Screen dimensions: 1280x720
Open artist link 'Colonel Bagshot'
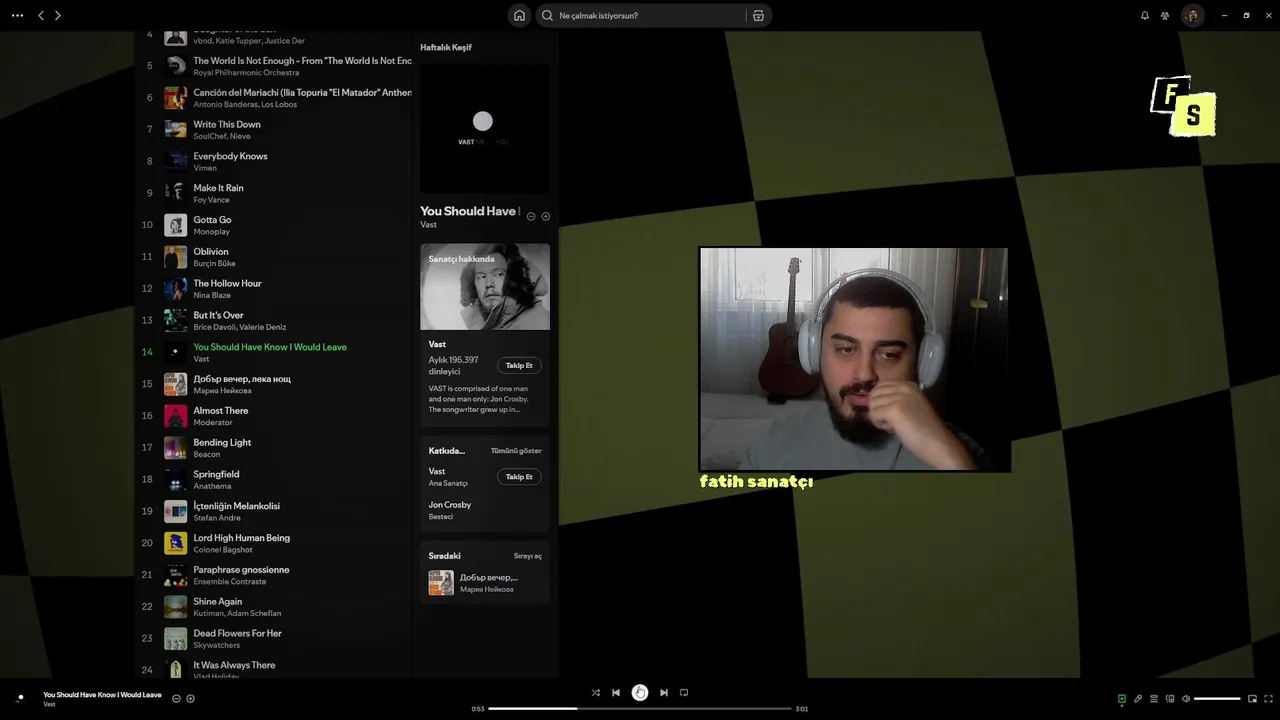click(223, 550)
